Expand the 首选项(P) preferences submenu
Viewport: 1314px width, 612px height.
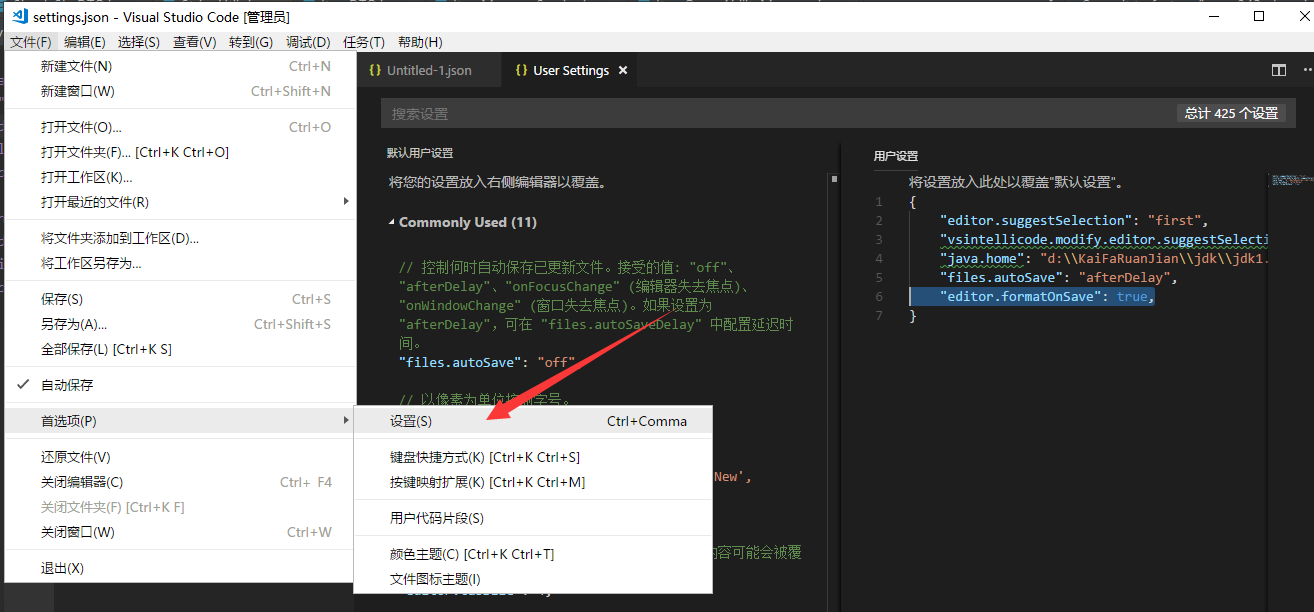[x=180, y=421]
